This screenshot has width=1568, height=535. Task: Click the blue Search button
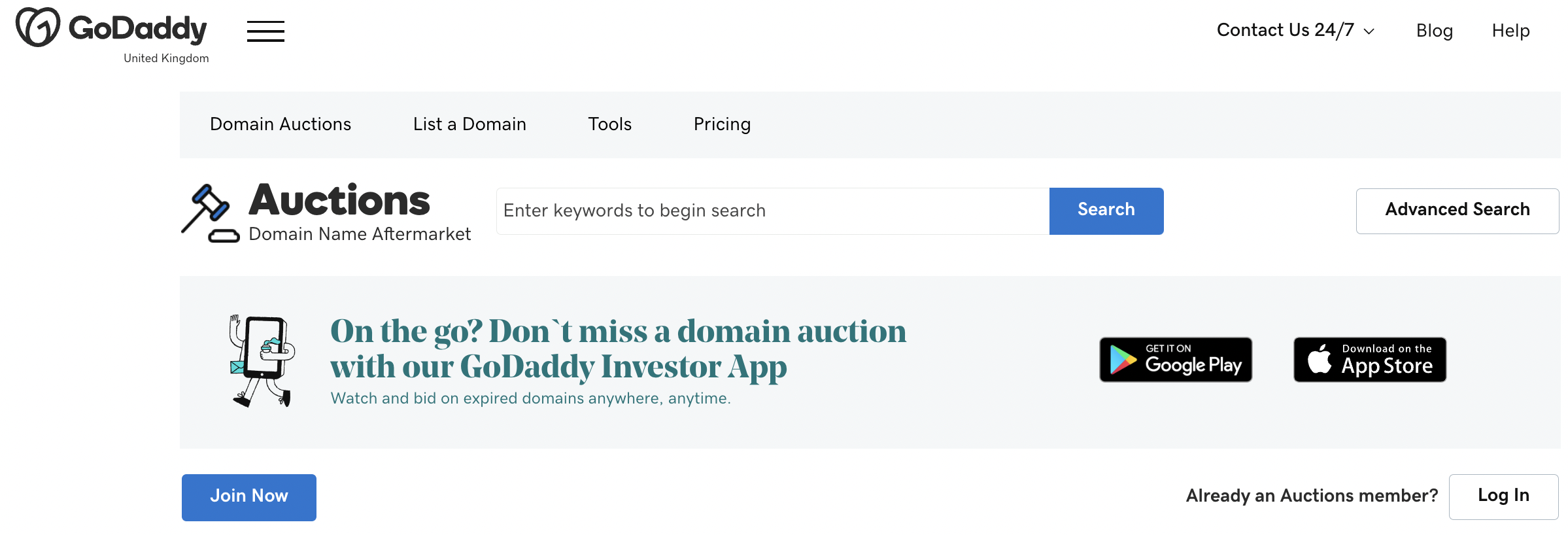coord(1106,211)
